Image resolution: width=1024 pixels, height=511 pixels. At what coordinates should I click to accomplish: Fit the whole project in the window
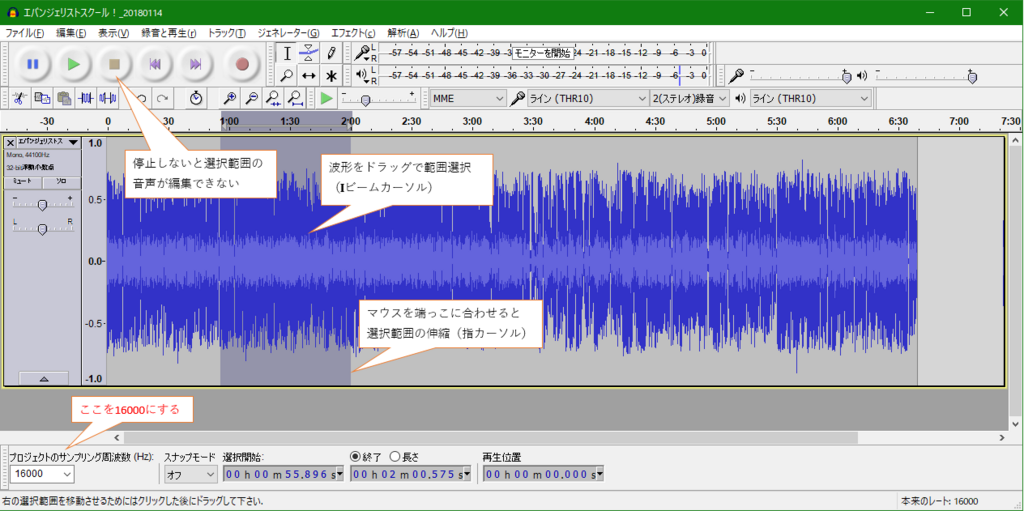(x=295, y=99)
